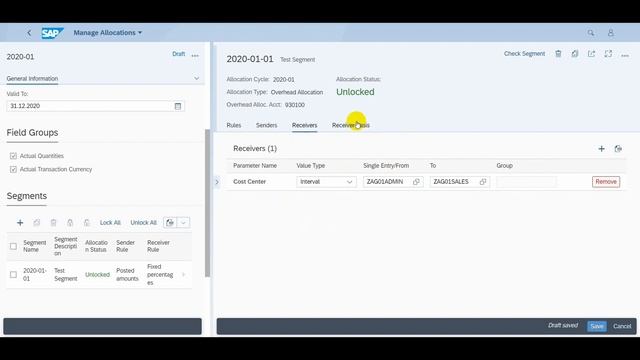This screenshot has width=640, height=360.
Task: Click the Unlocked status in the segment row
Action: [97, 275]
